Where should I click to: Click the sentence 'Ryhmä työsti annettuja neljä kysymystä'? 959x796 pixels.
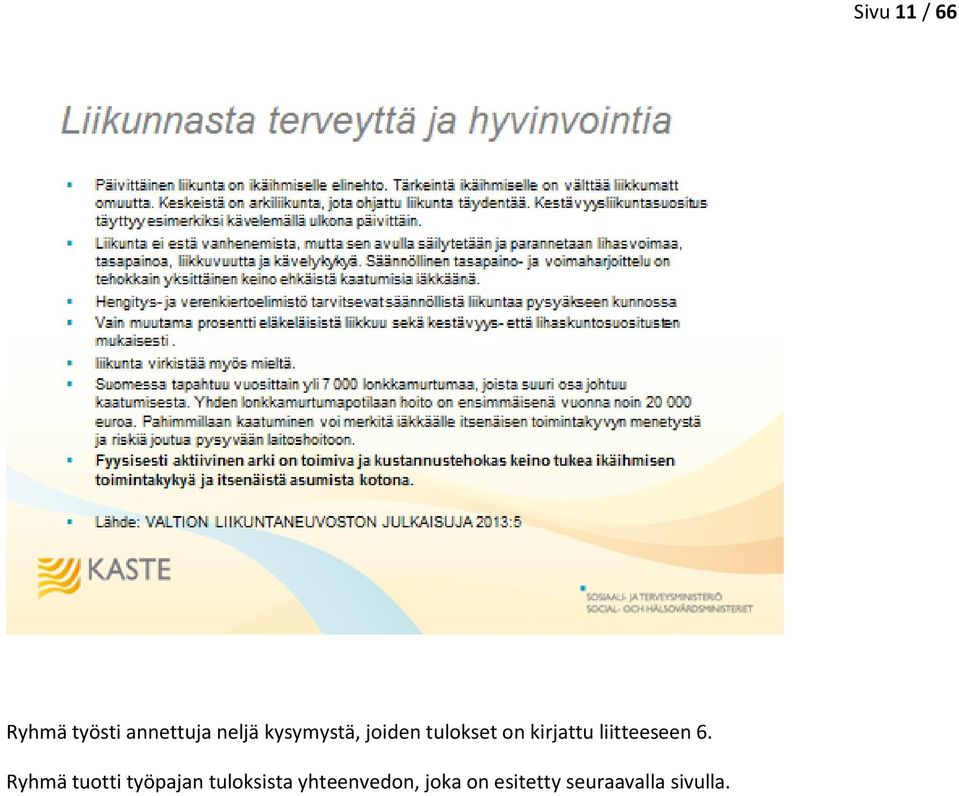(x=359, y=732)
